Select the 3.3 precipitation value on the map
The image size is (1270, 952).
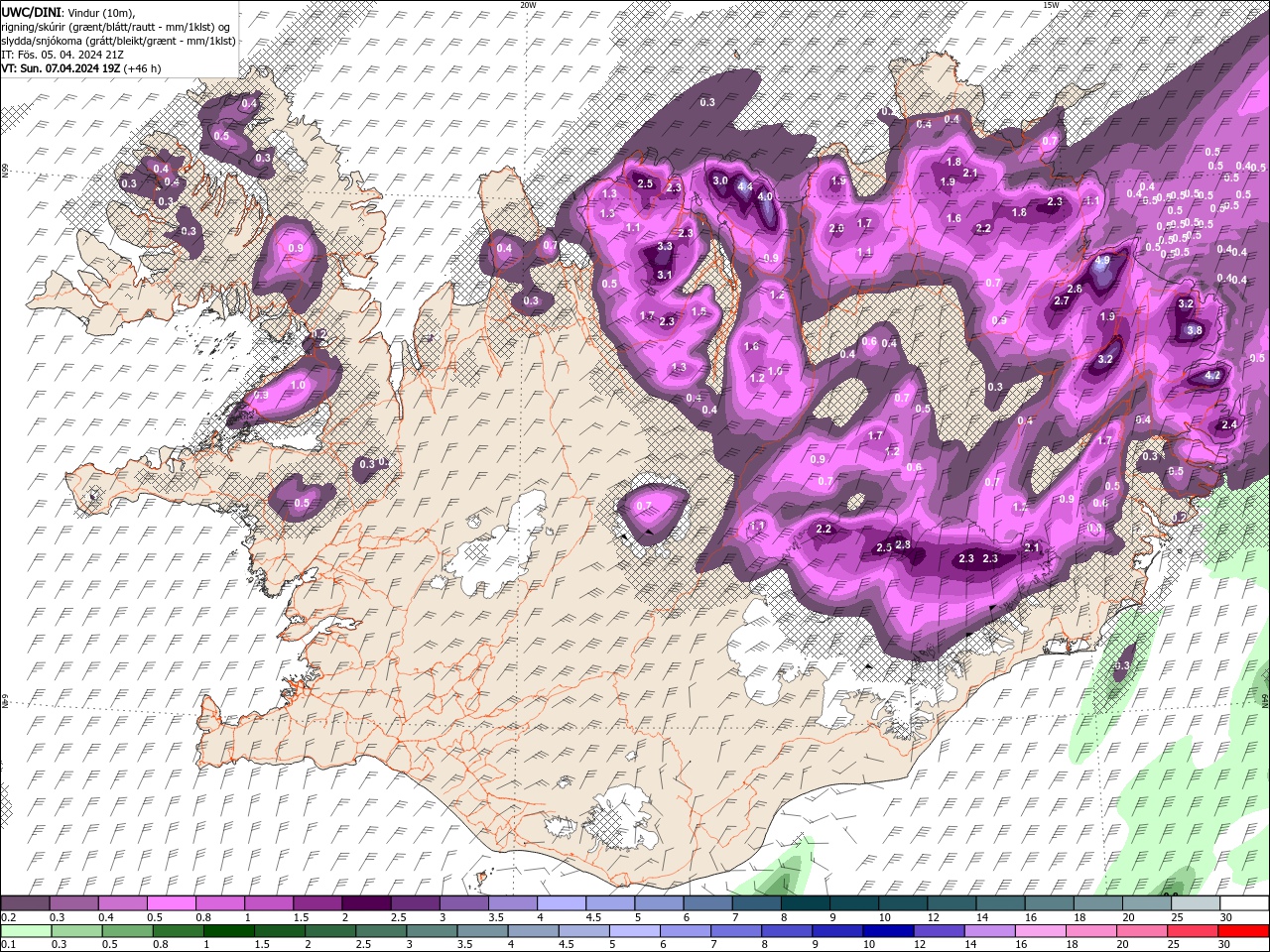(665, 246)
